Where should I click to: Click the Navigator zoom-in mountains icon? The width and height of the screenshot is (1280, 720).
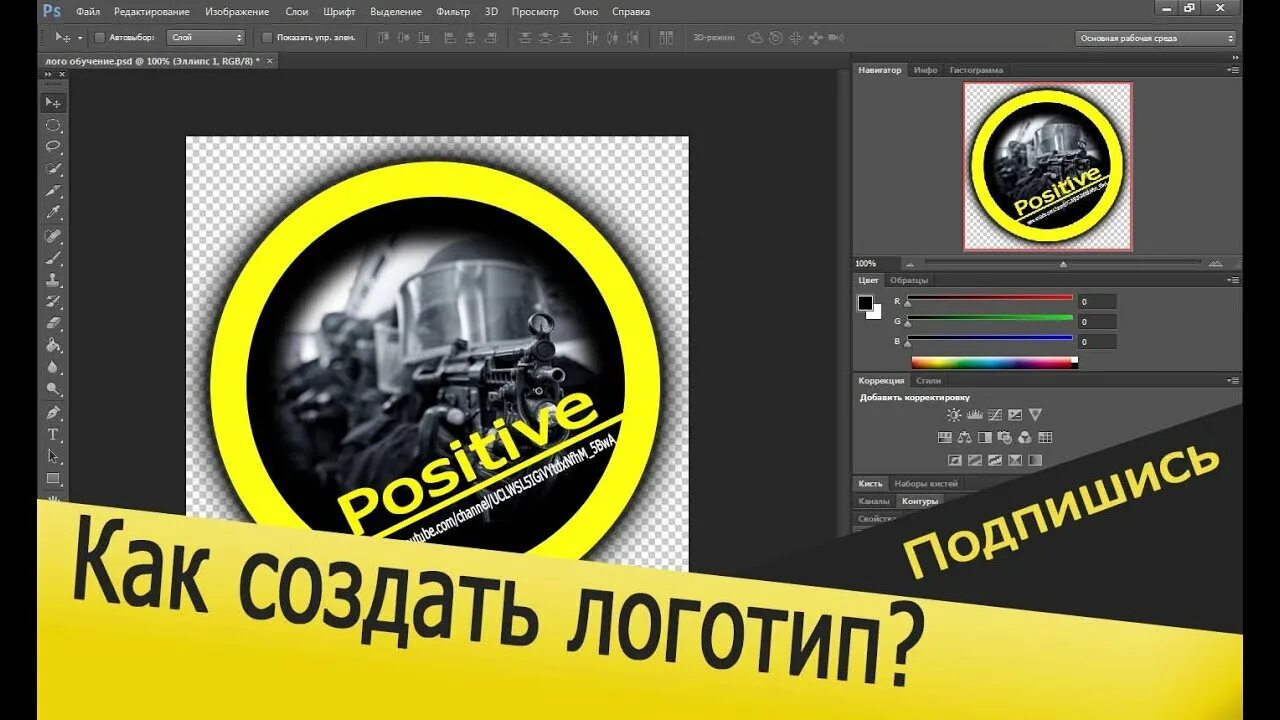1215,263
